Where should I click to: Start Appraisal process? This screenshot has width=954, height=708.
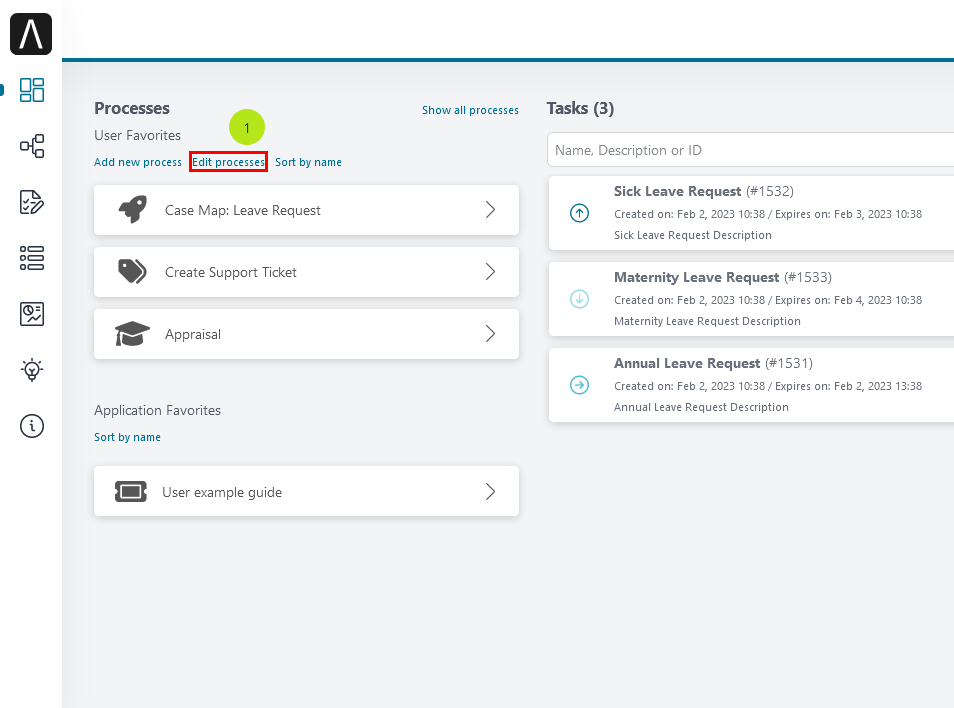click(x=306, y=334)
